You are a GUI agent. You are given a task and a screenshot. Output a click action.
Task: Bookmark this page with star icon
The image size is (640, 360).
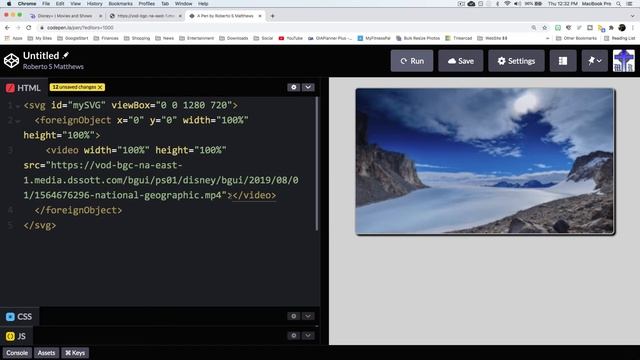coord(544,28)
